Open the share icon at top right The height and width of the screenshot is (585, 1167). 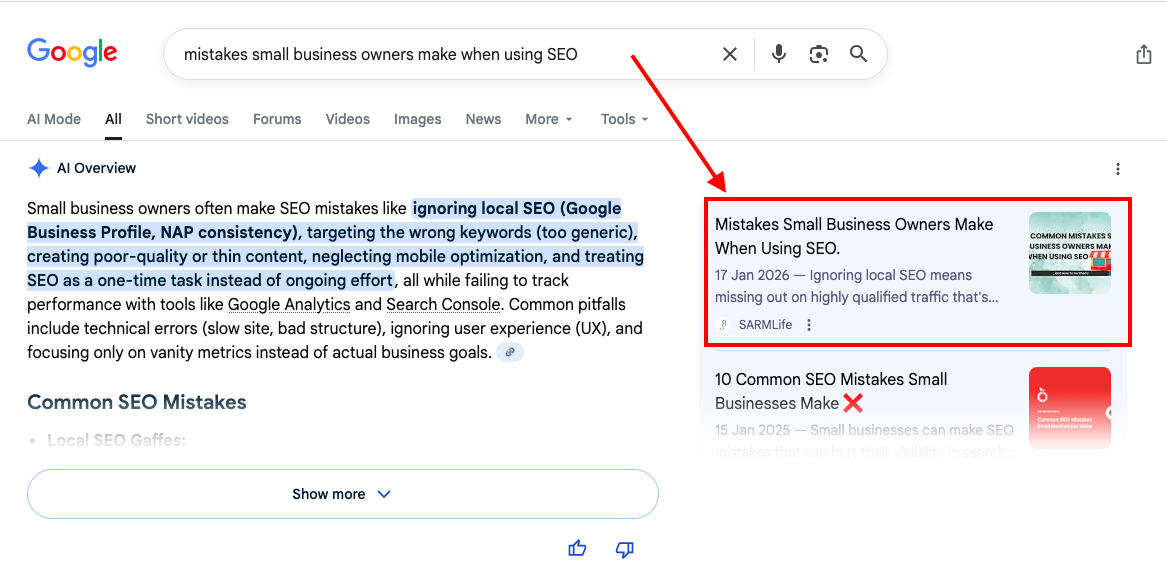coord(1144,54)
